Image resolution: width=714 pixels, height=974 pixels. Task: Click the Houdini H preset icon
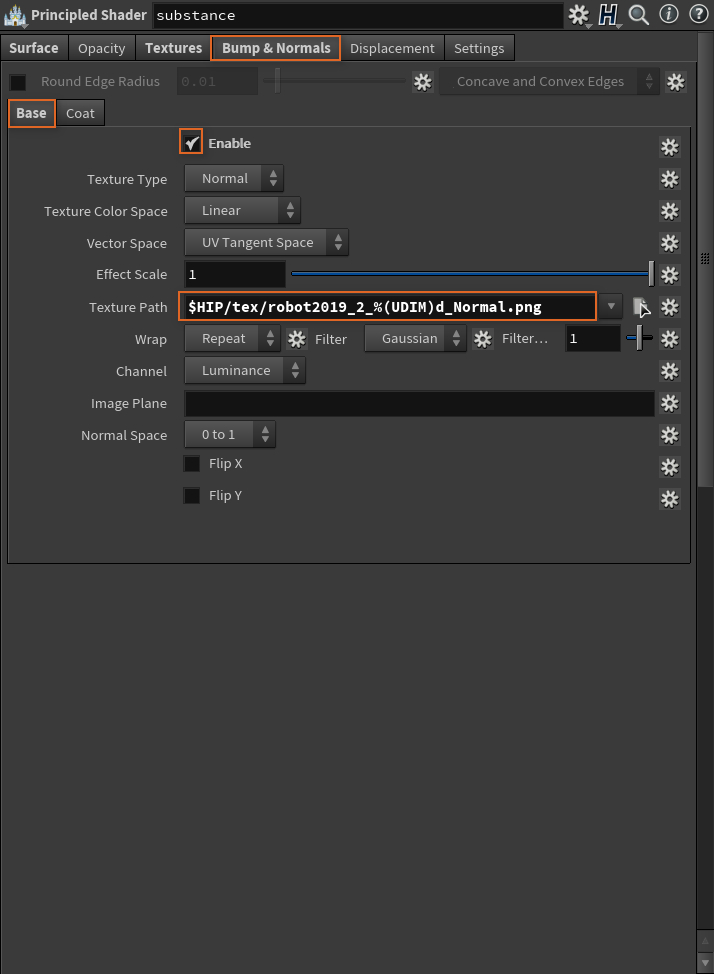[x=608, y=14]
